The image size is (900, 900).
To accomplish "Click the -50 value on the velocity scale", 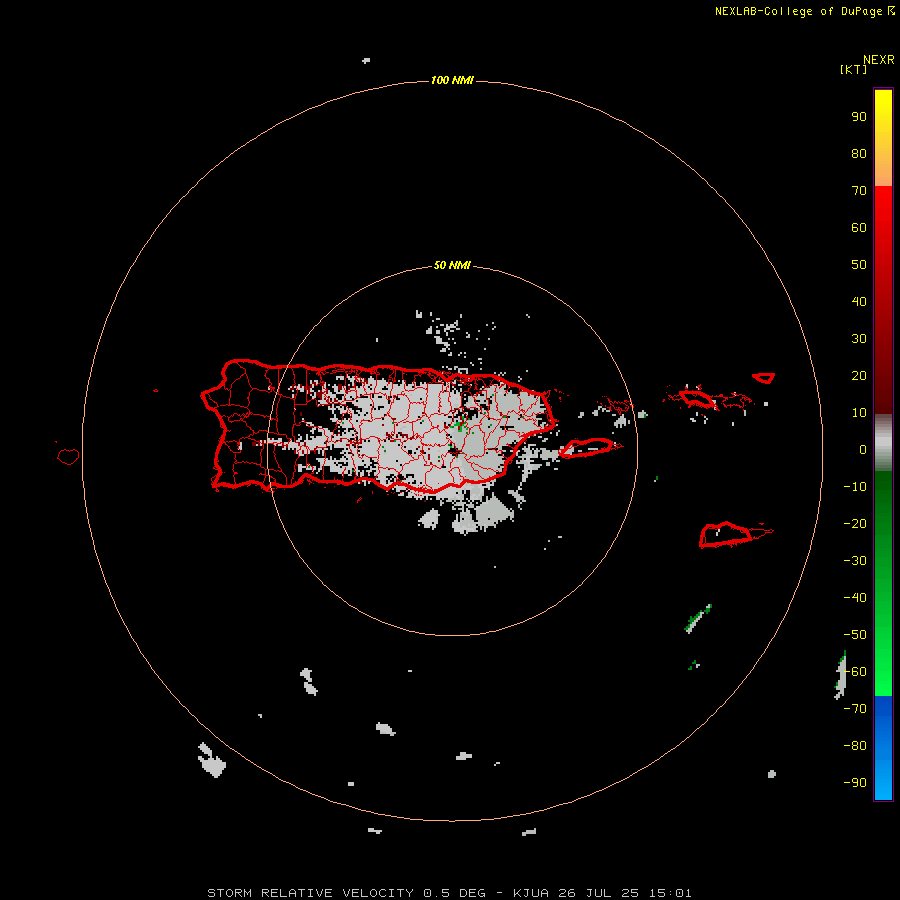I will click(855, 635).
